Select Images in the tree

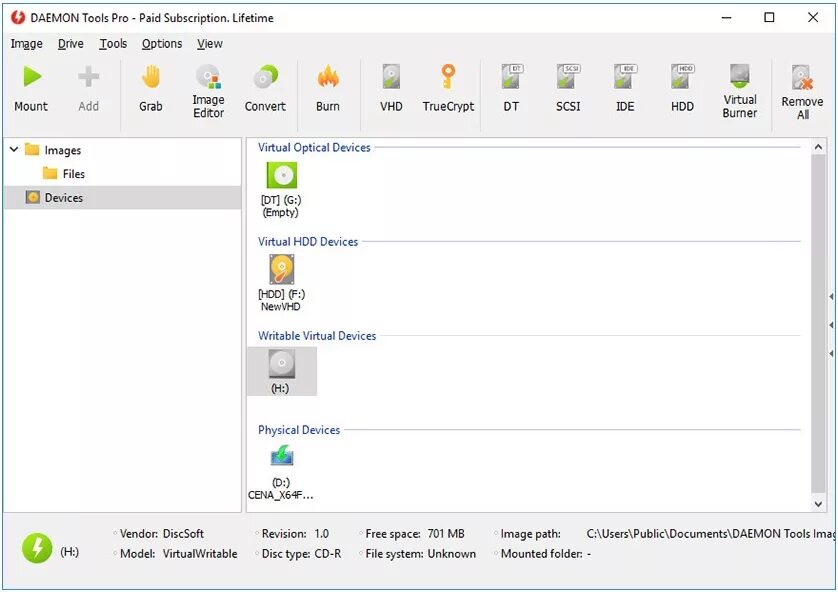(x=63, y=151)
